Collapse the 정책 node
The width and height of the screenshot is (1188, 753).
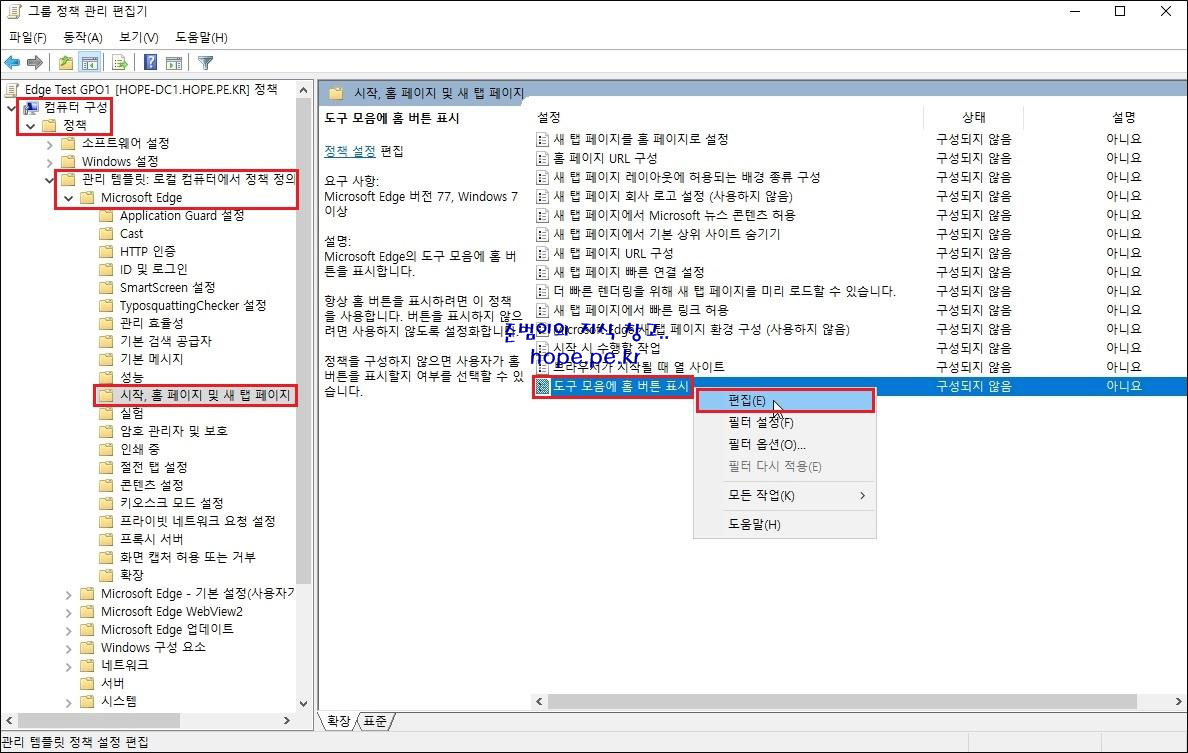[x=30, y=126]
